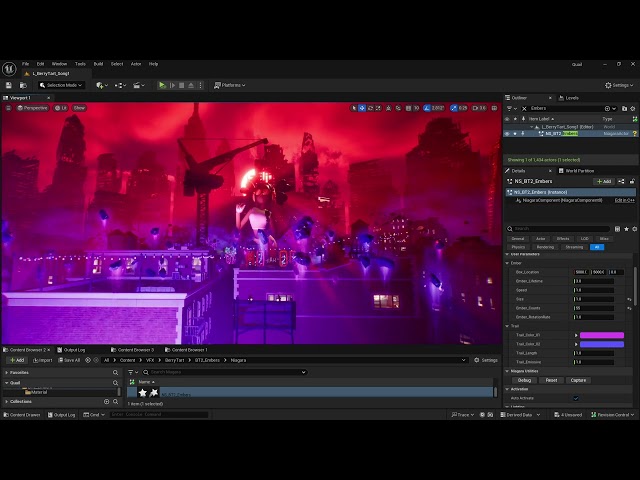This screenshot has height=480, width=640.
Task: Pick the Select objects cursor tool in viewport
Action: (354, 108)
